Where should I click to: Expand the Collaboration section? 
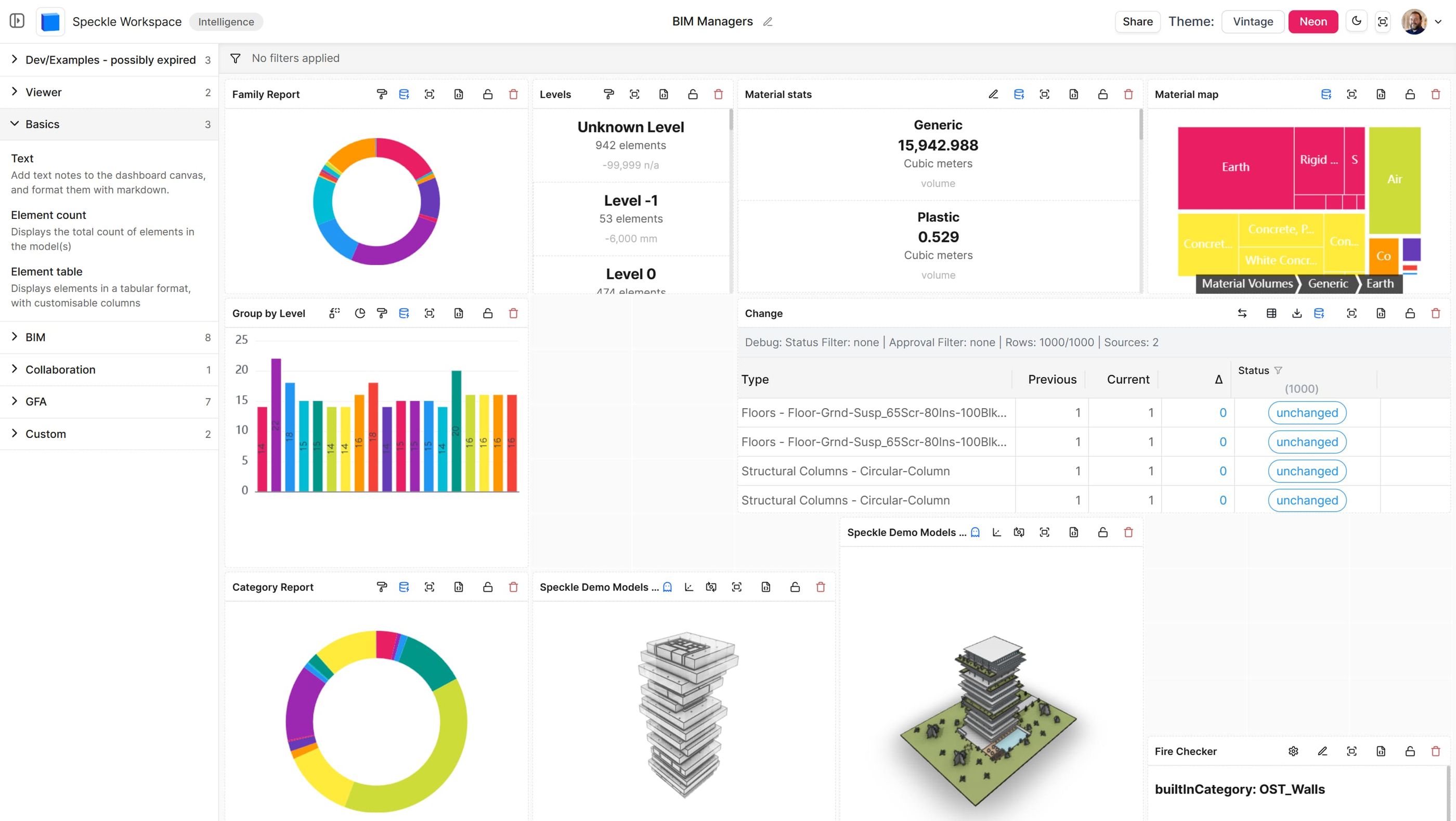click(x=109, y=370)
